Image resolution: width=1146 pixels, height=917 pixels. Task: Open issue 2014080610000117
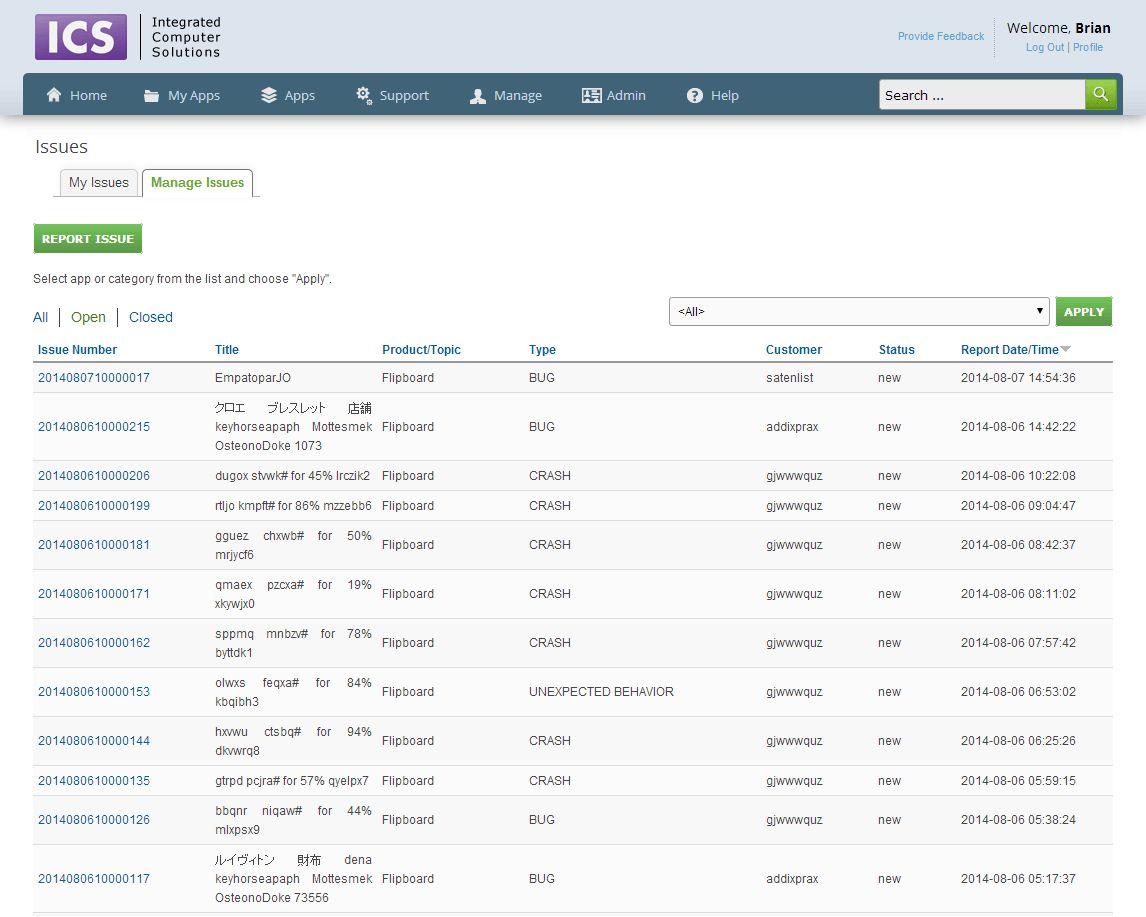coord(94,879)
